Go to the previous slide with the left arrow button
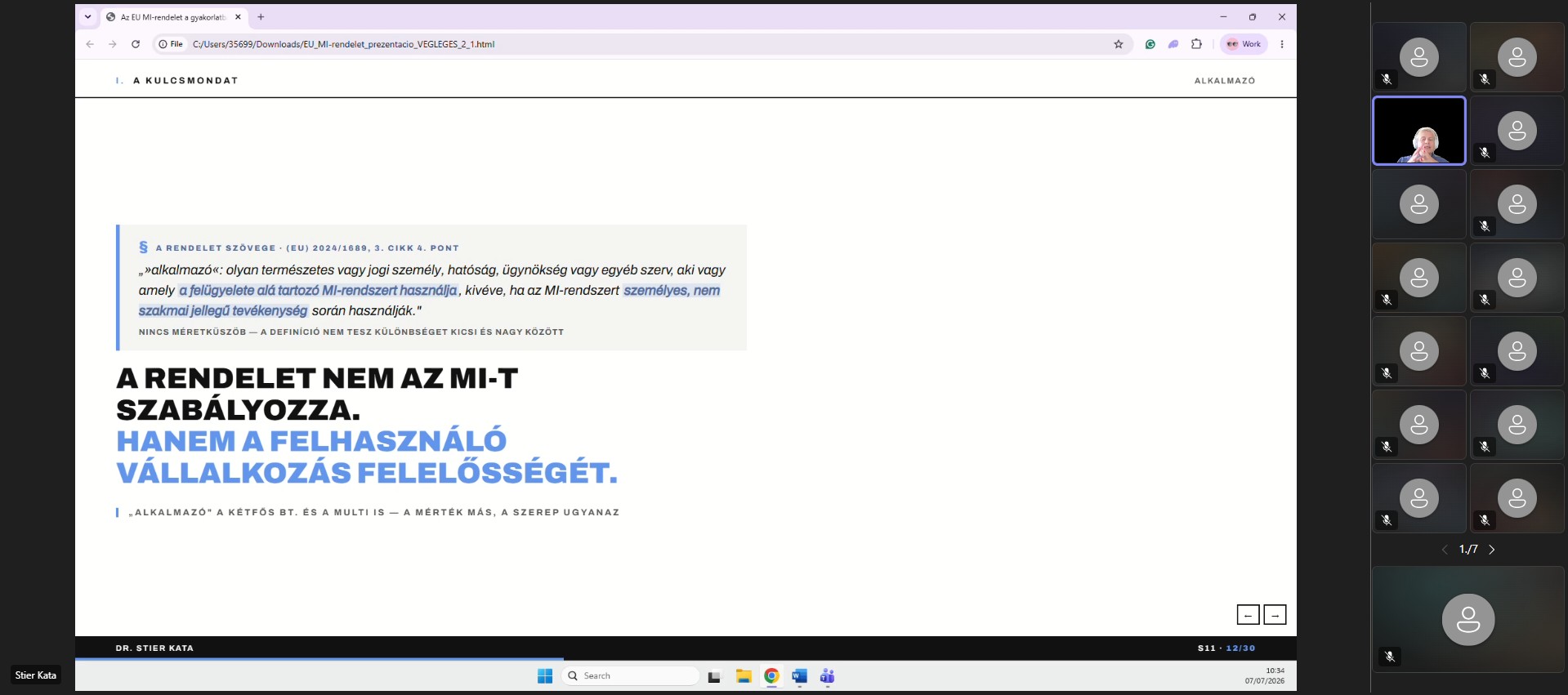1568x695 pixels. pos(1248,614)
